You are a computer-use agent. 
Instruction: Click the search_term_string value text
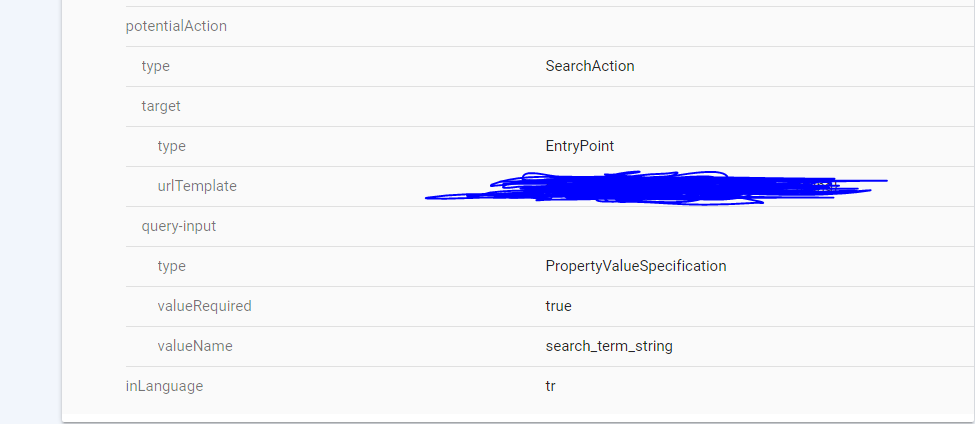click(x=609, y=346)
